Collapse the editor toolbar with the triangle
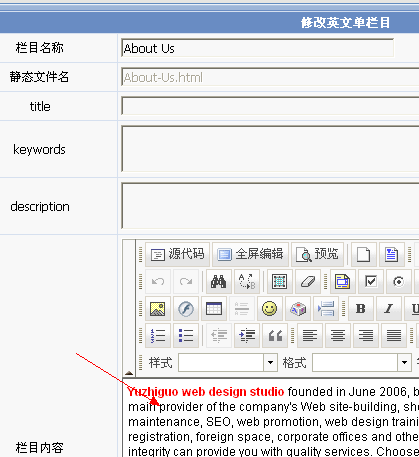This screenshot has width=419, height=457. point(129,373)
